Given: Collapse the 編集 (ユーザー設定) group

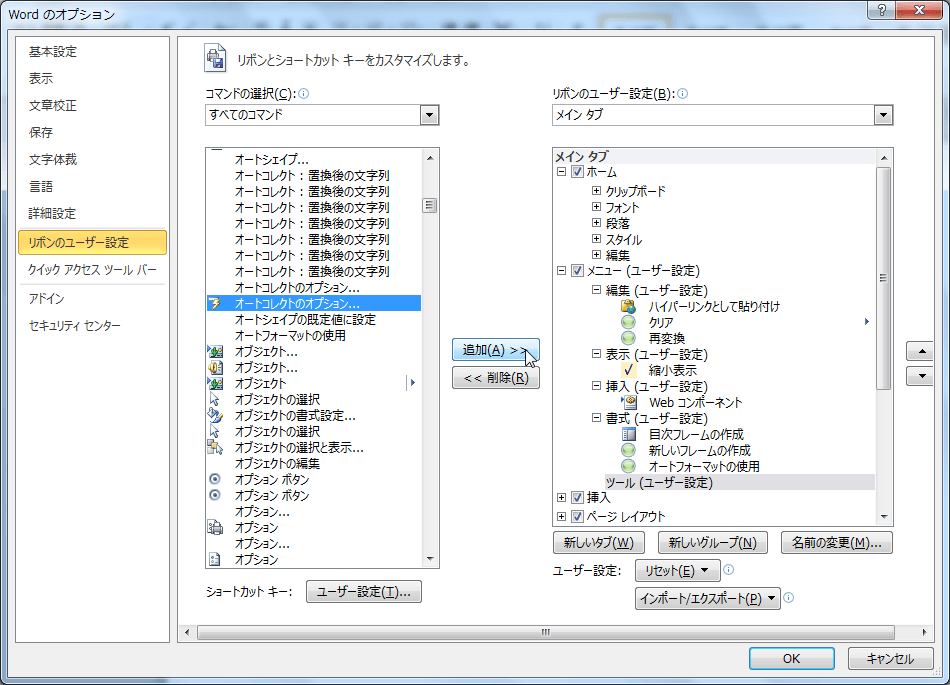Looking at the screenshot, I should click(x=596, y=290).
